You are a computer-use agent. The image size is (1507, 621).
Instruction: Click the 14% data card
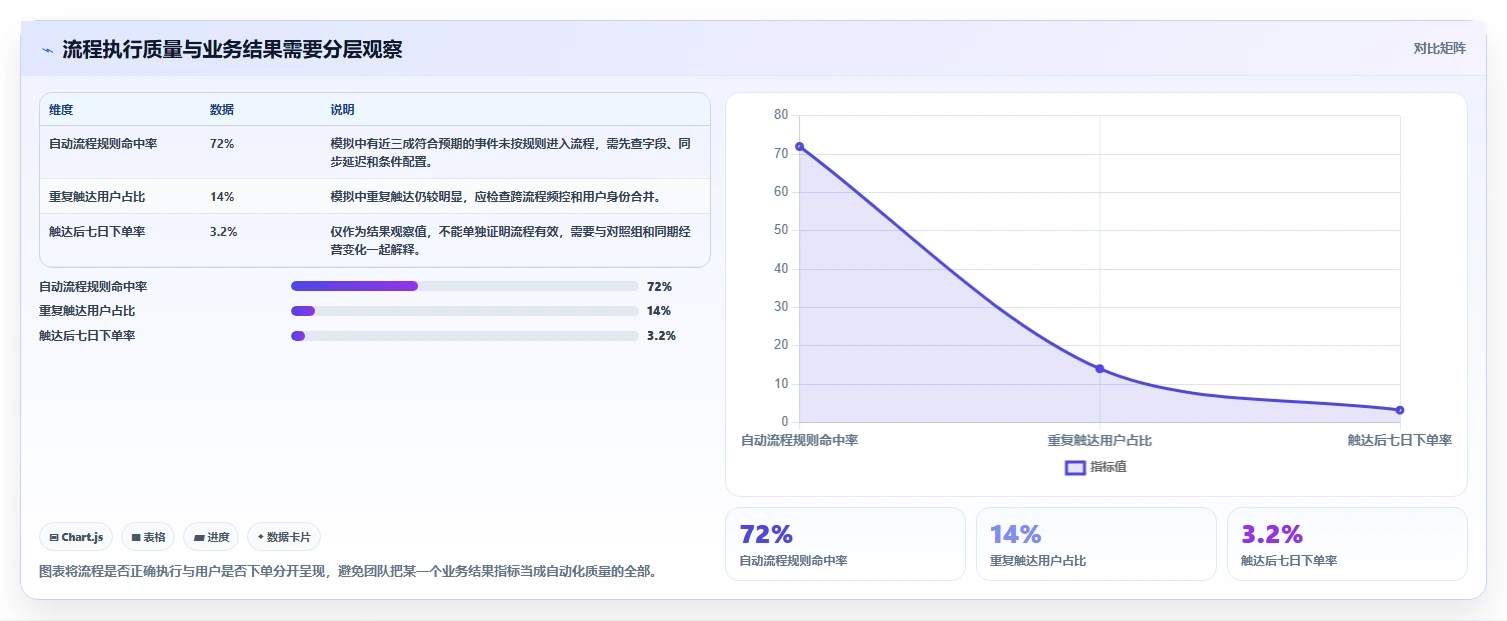(1096, 544)
